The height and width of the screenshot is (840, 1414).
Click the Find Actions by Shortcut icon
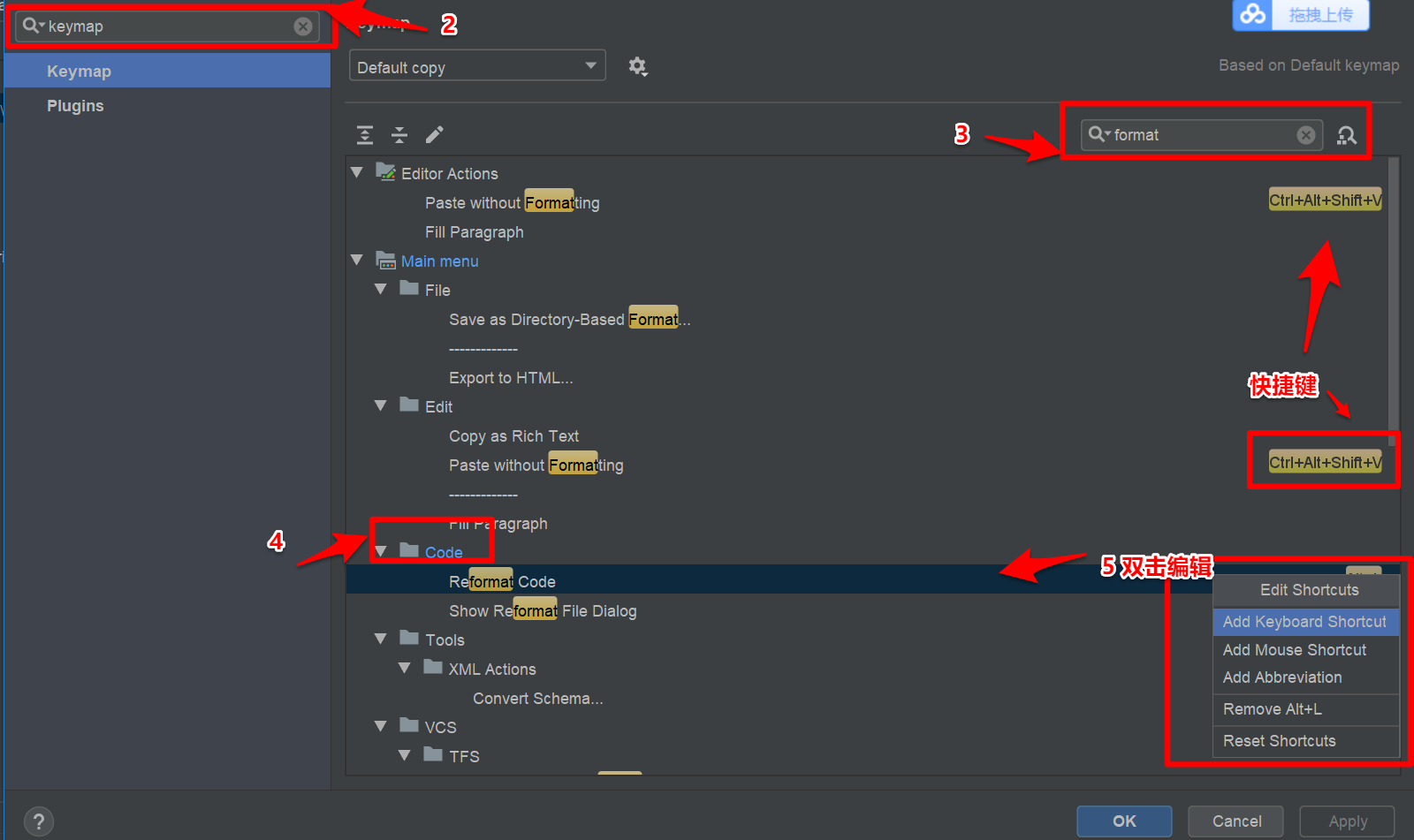pyautogui.click(x=1347, y=135)
